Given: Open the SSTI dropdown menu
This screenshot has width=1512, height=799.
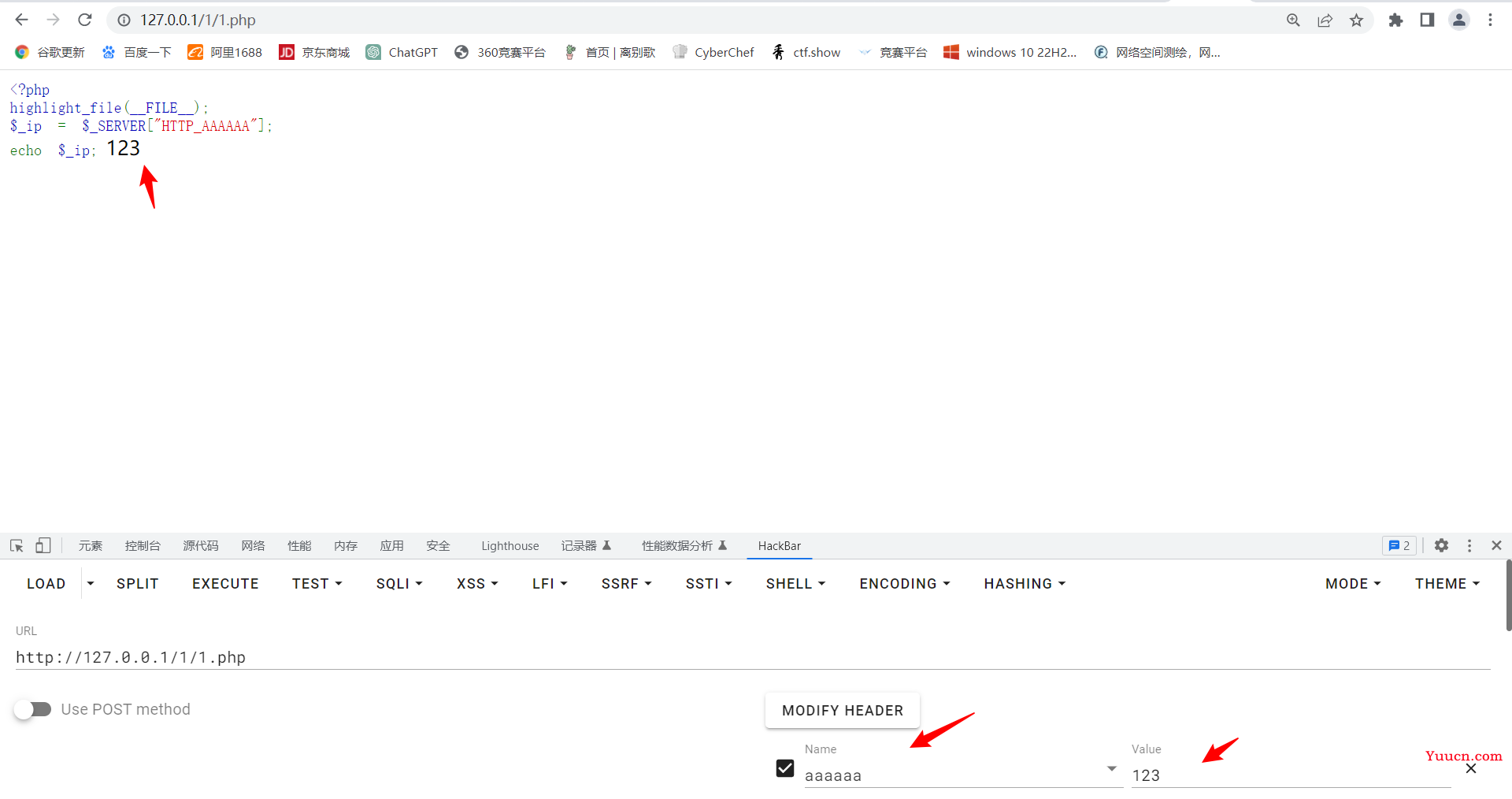Looking at the screenshot, I should click(709, 584).
